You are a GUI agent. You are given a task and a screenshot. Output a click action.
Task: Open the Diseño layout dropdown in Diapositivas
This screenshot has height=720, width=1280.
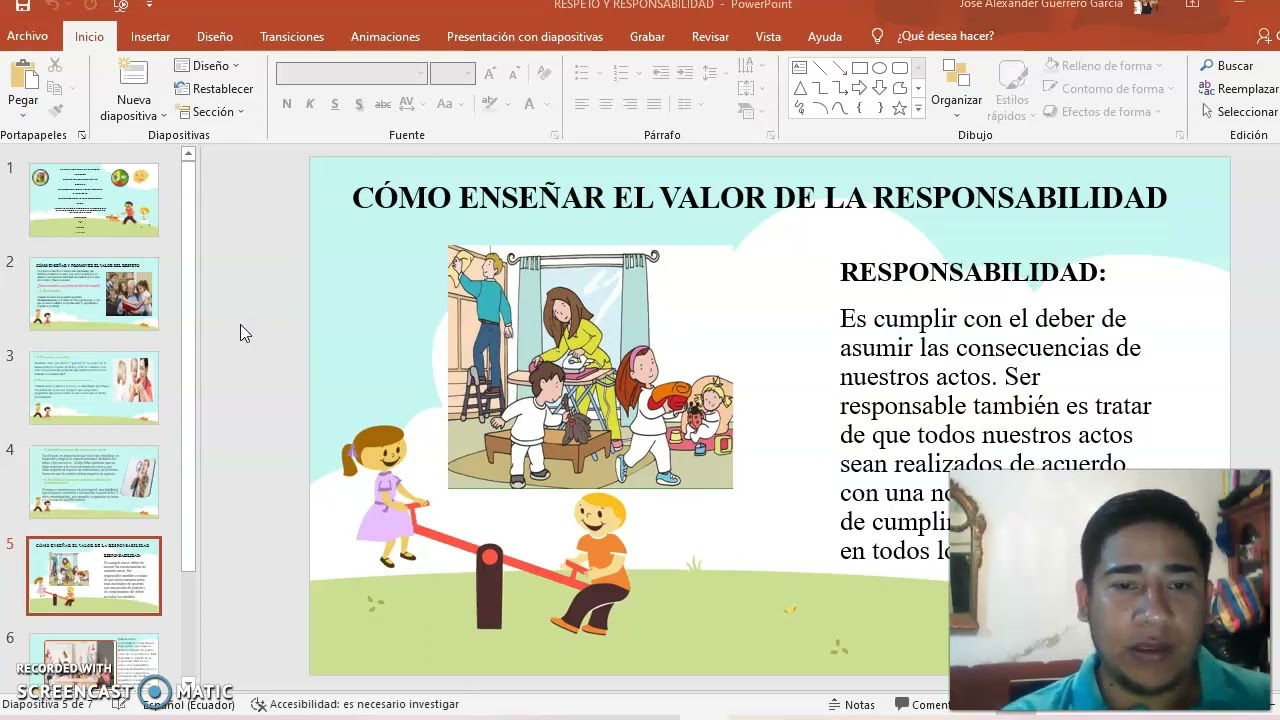pos(208,65)
